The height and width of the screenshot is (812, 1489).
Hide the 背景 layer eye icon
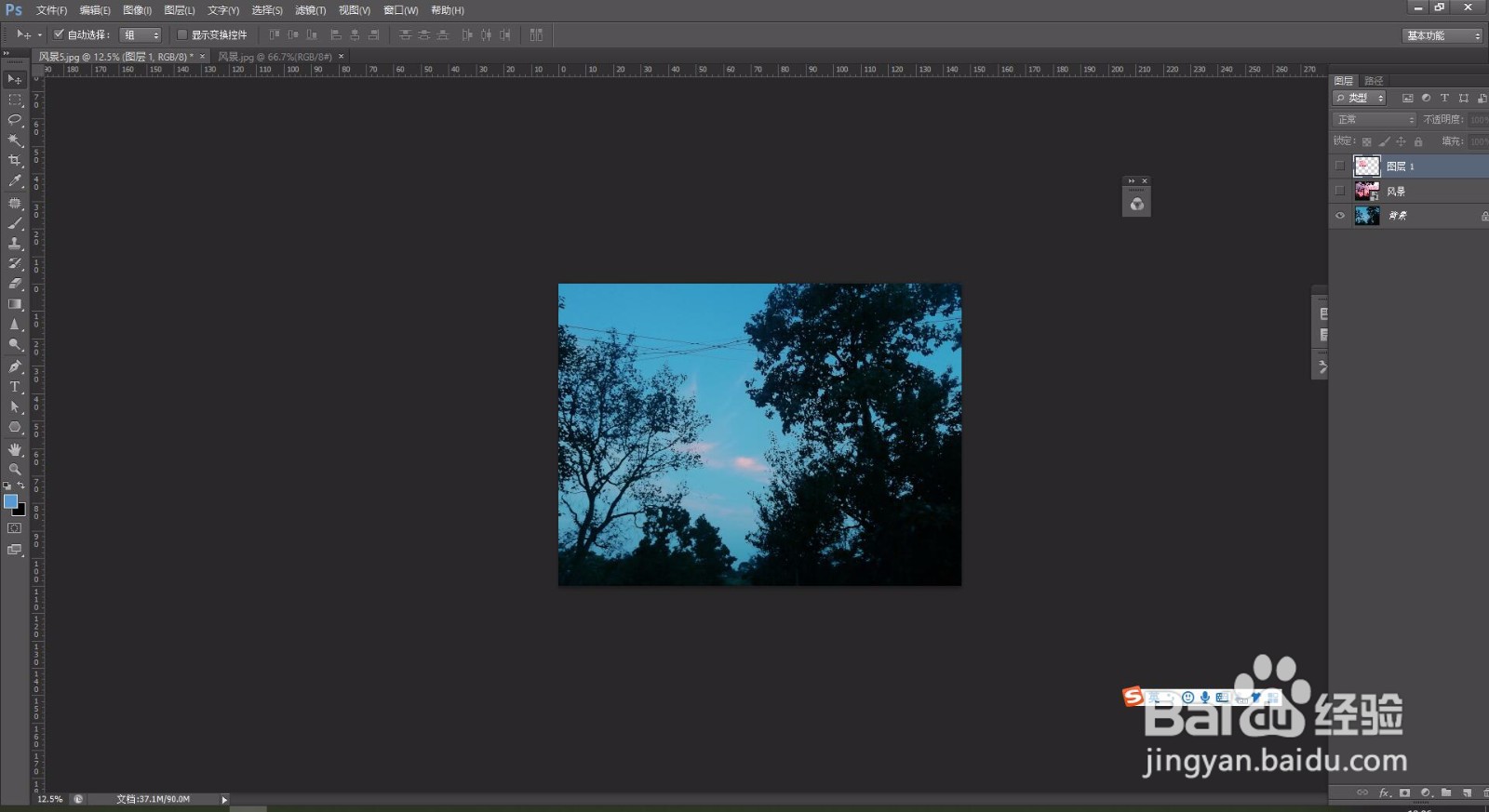[1340, 216]
